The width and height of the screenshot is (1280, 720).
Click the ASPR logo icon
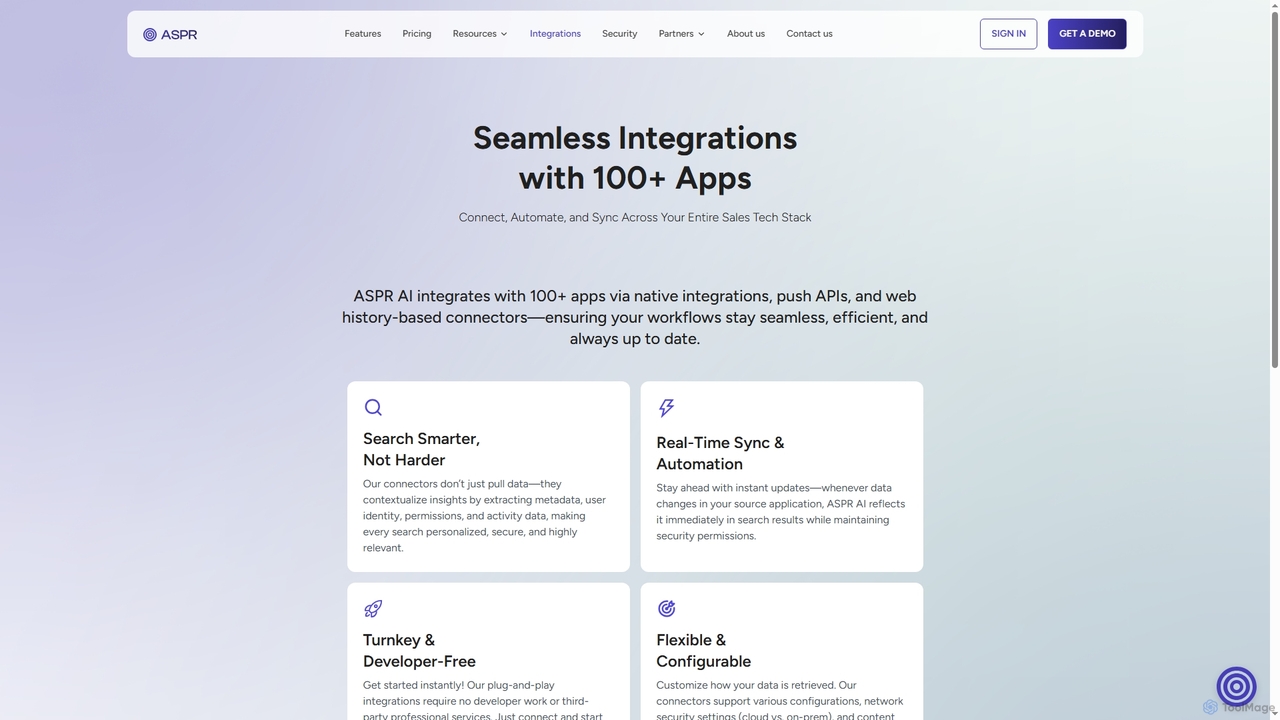[x=150, y=34]
